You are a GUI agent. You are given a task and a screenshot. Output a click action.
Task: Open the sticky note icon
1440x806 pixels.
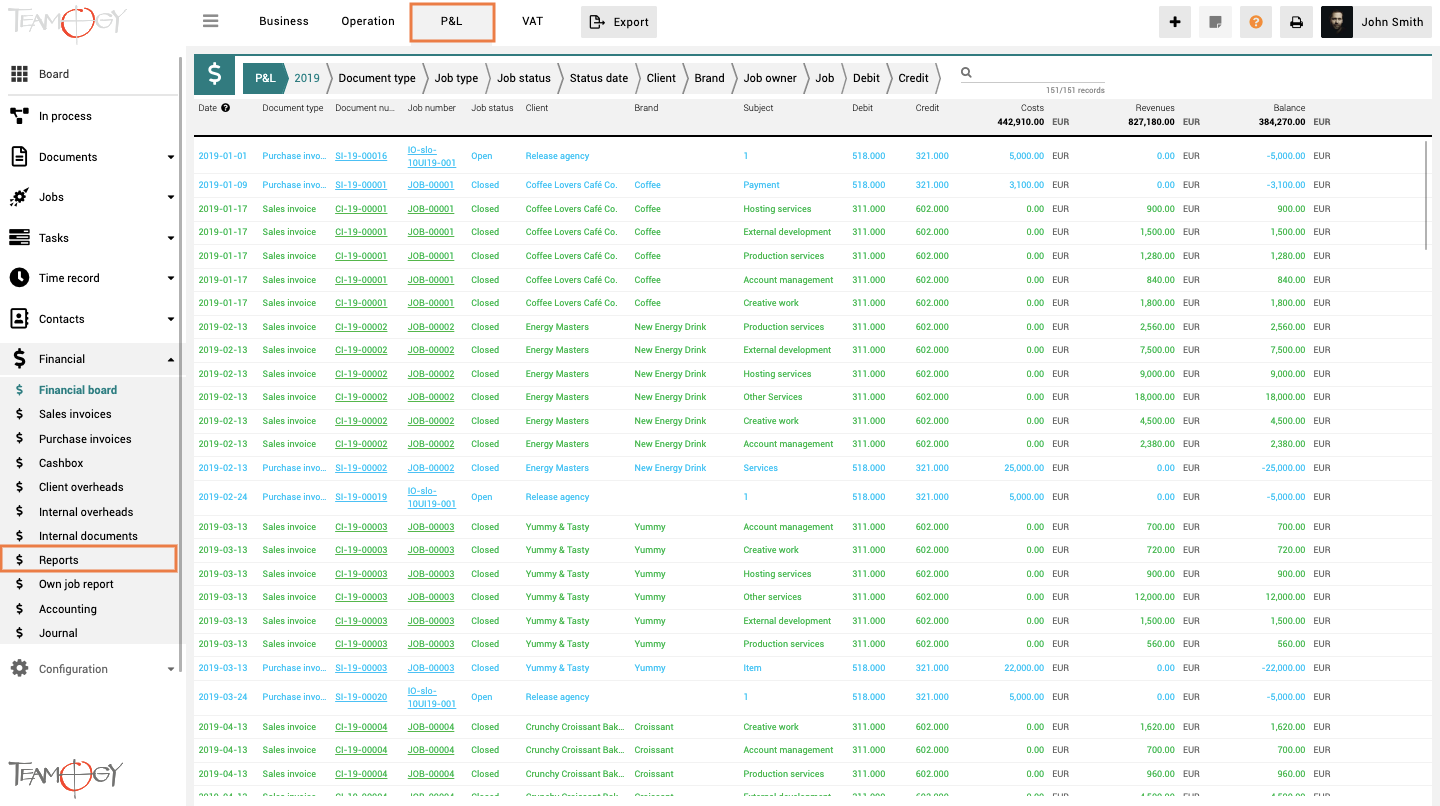(x=1215, y=22)
